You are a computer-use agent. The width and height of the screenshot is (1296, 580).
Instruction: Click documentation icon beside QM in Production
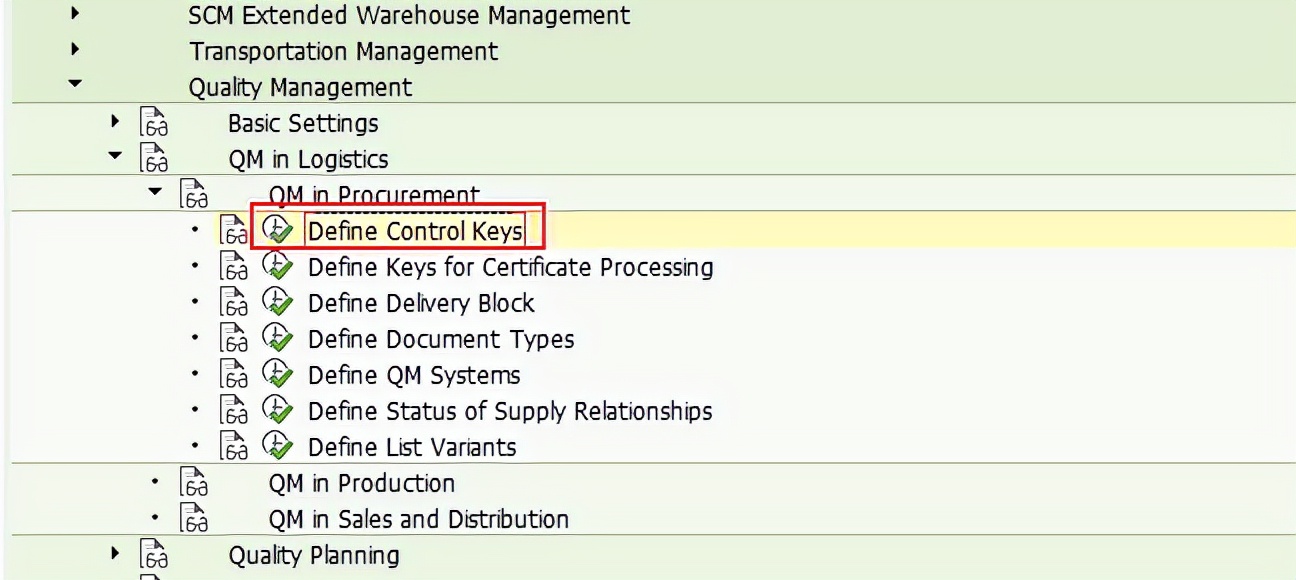coord(194,483)
